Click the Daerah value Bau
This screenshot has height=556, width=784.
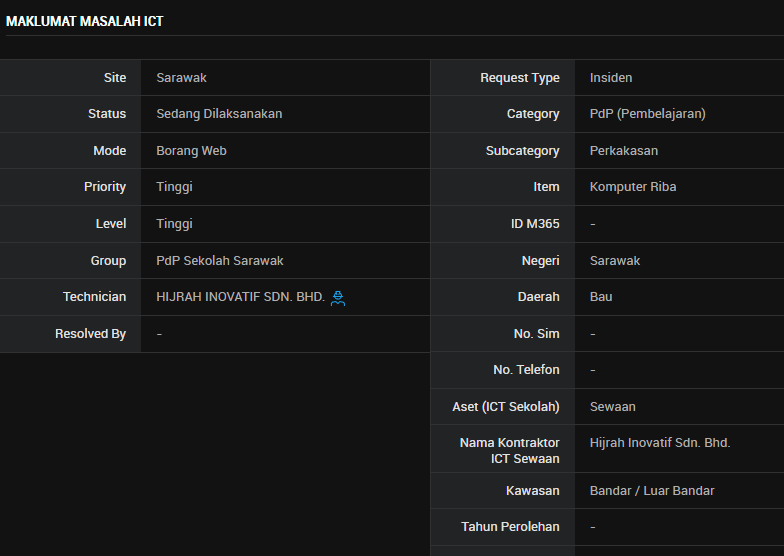click(601, 297)
